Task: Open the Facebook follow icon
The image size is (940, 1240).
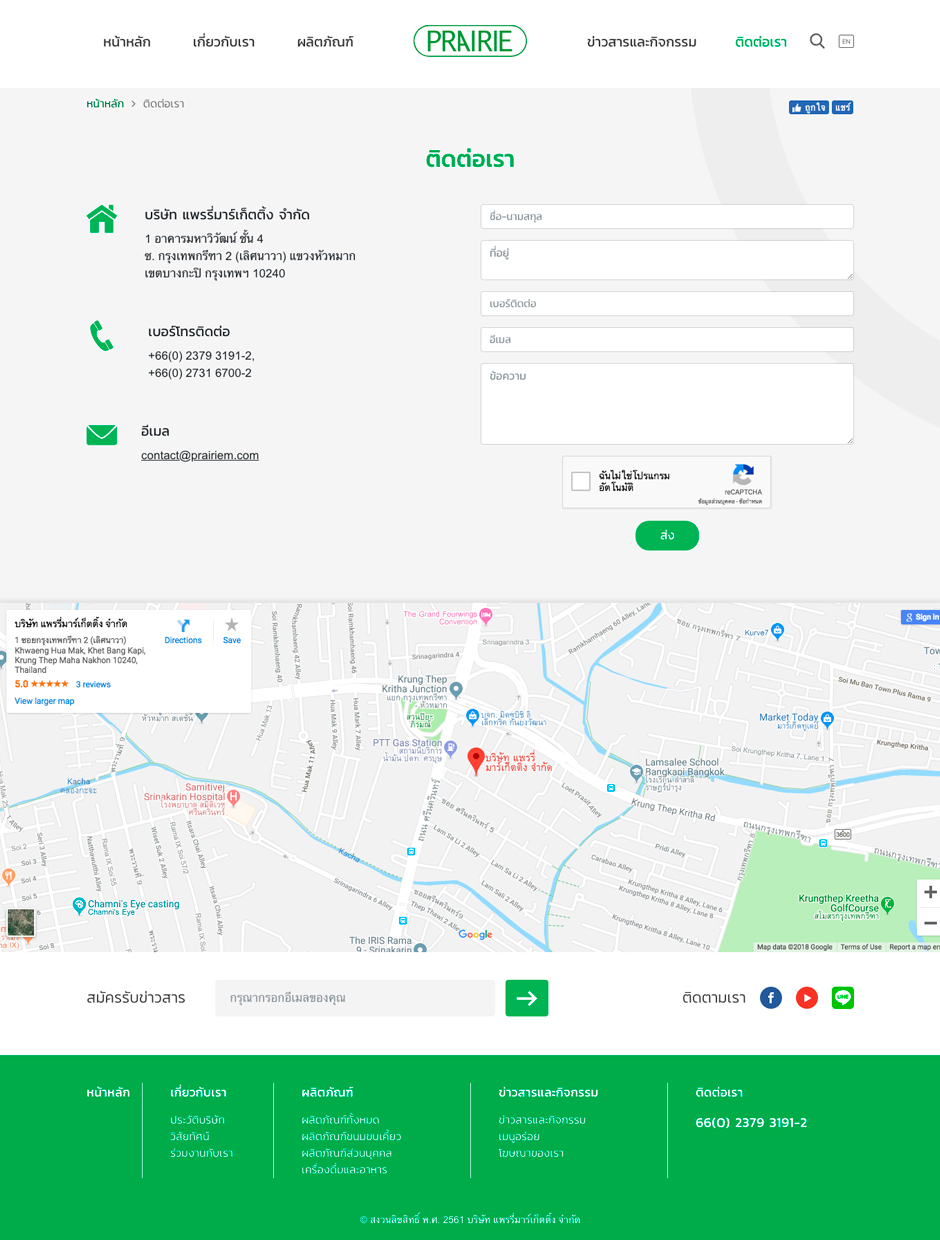Action: pos(771,998)
